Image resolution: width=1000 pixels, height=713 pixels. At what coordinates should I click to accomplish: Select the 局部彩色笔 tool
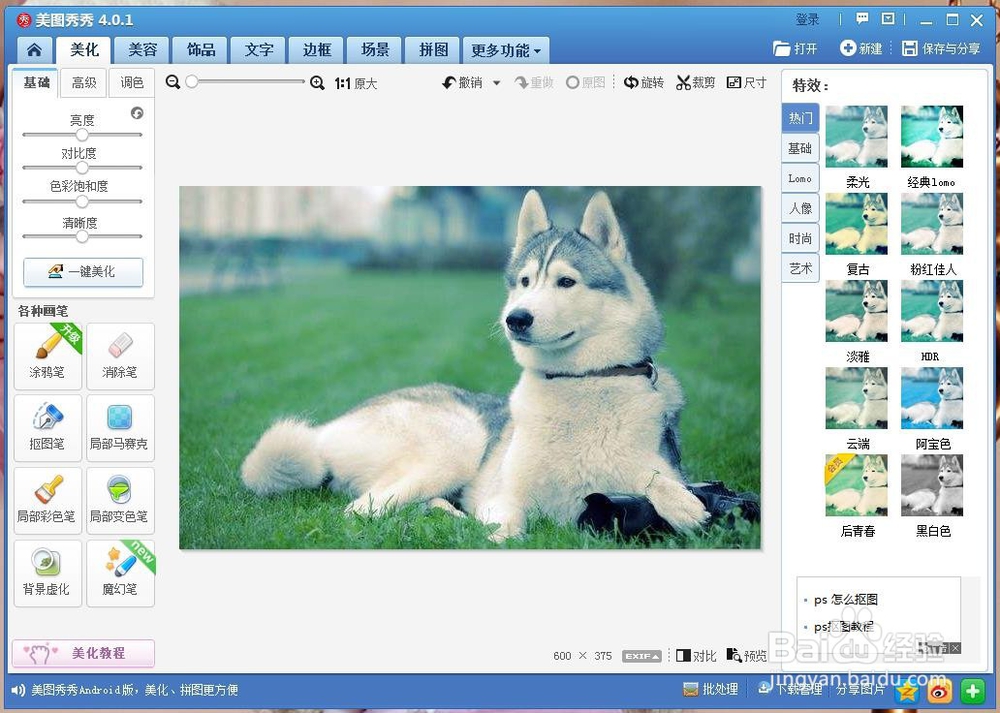(x=48, y=501)
